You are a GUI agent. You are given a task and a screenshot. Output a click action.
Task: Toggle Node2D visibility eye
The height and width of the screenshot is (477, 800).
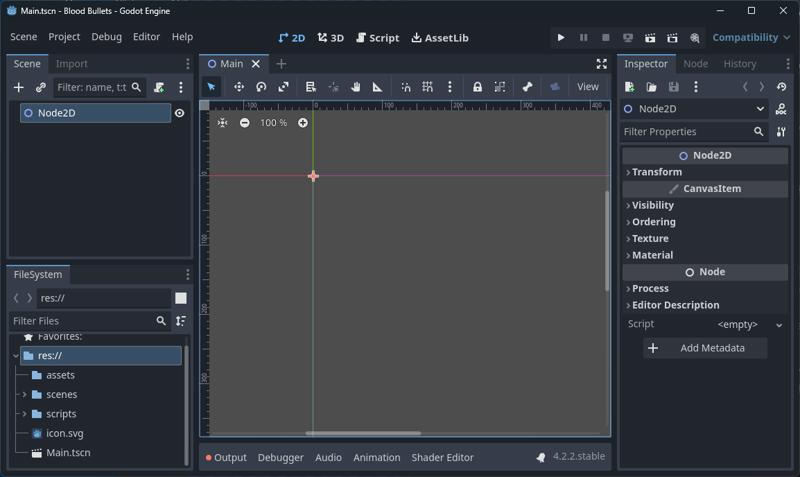[x=180, y=113]
